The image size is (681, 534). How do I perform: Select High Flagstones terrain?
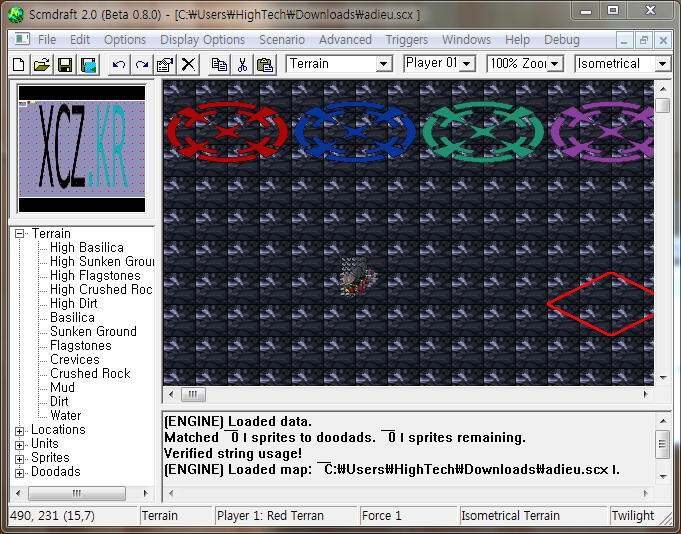[95, 275]
